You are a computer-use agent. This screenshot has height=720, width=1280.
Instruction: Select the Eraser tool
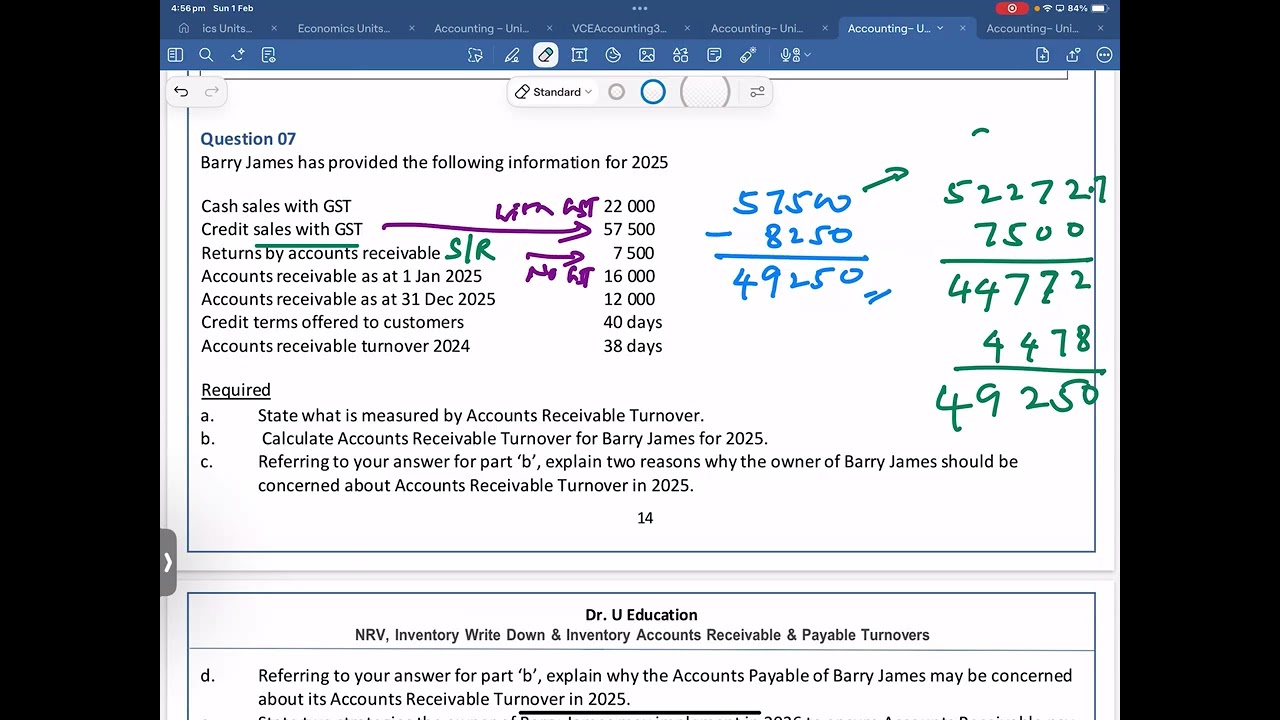[x=545, y=55]
